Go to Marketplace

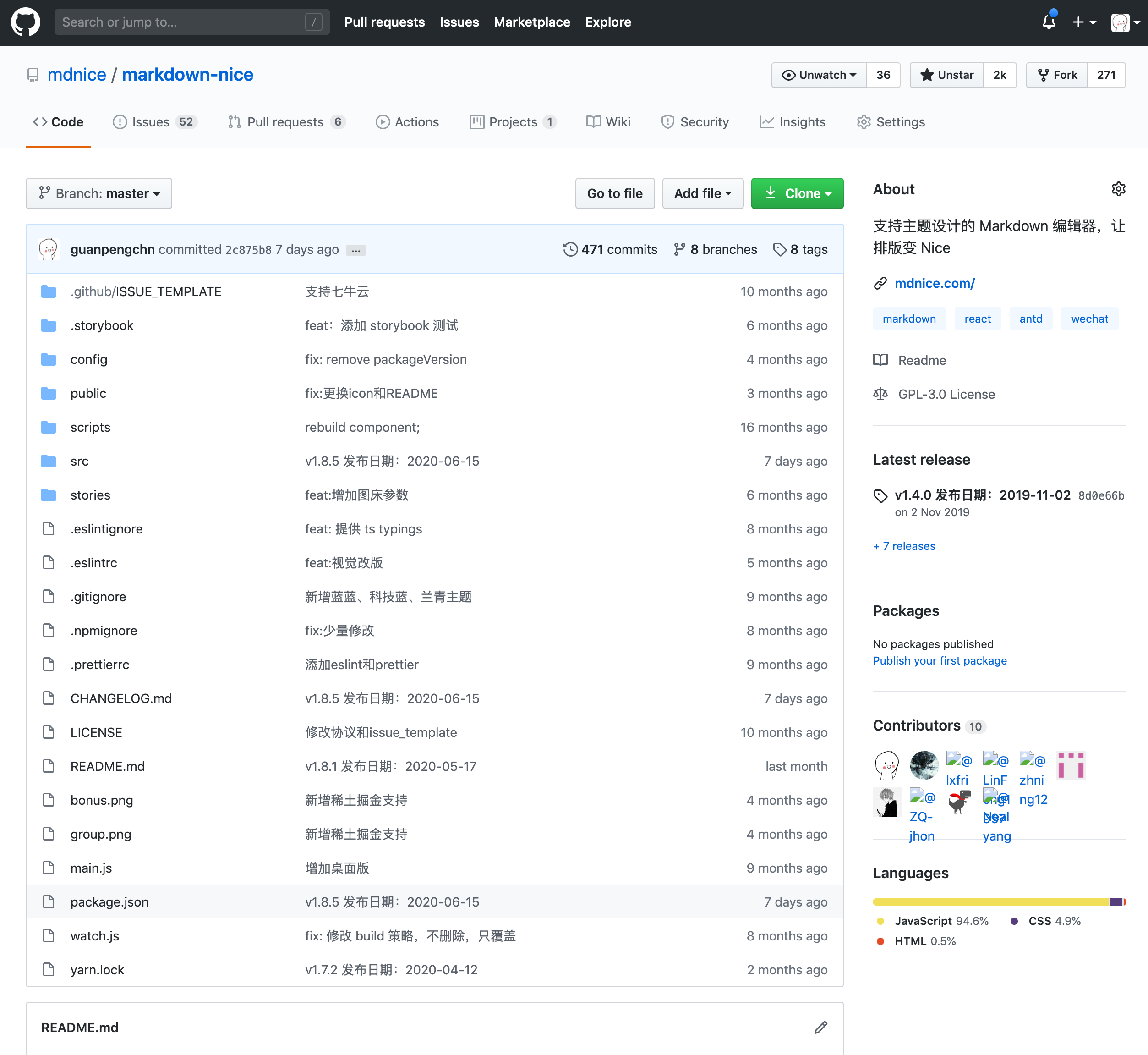pyautogui.click(x=532, y=22)
